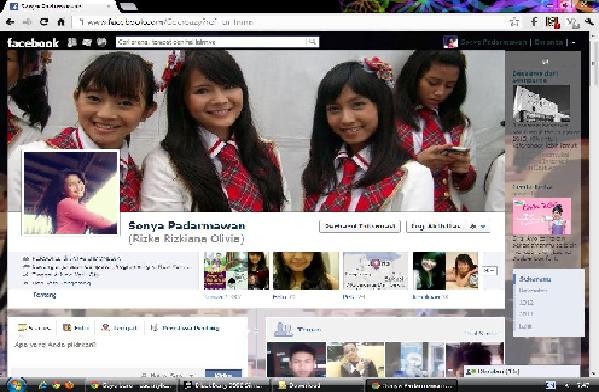Reload the page with the refresh icon
The height and width of the screenshot is (392, 599).
coord(44,22)
